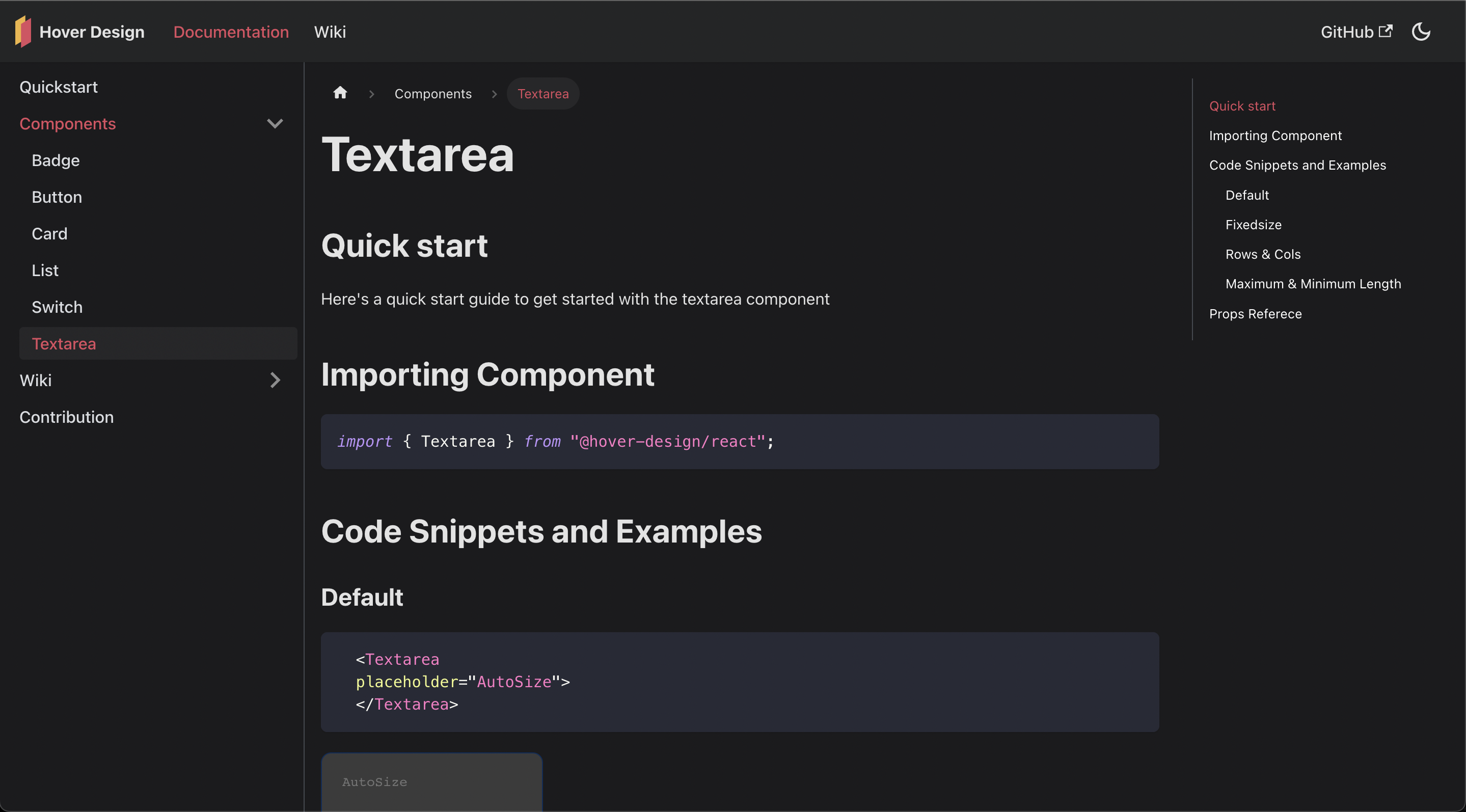Open the Wiki tab in navbar
Screen dimensions: 1466x812
point(330,32)
